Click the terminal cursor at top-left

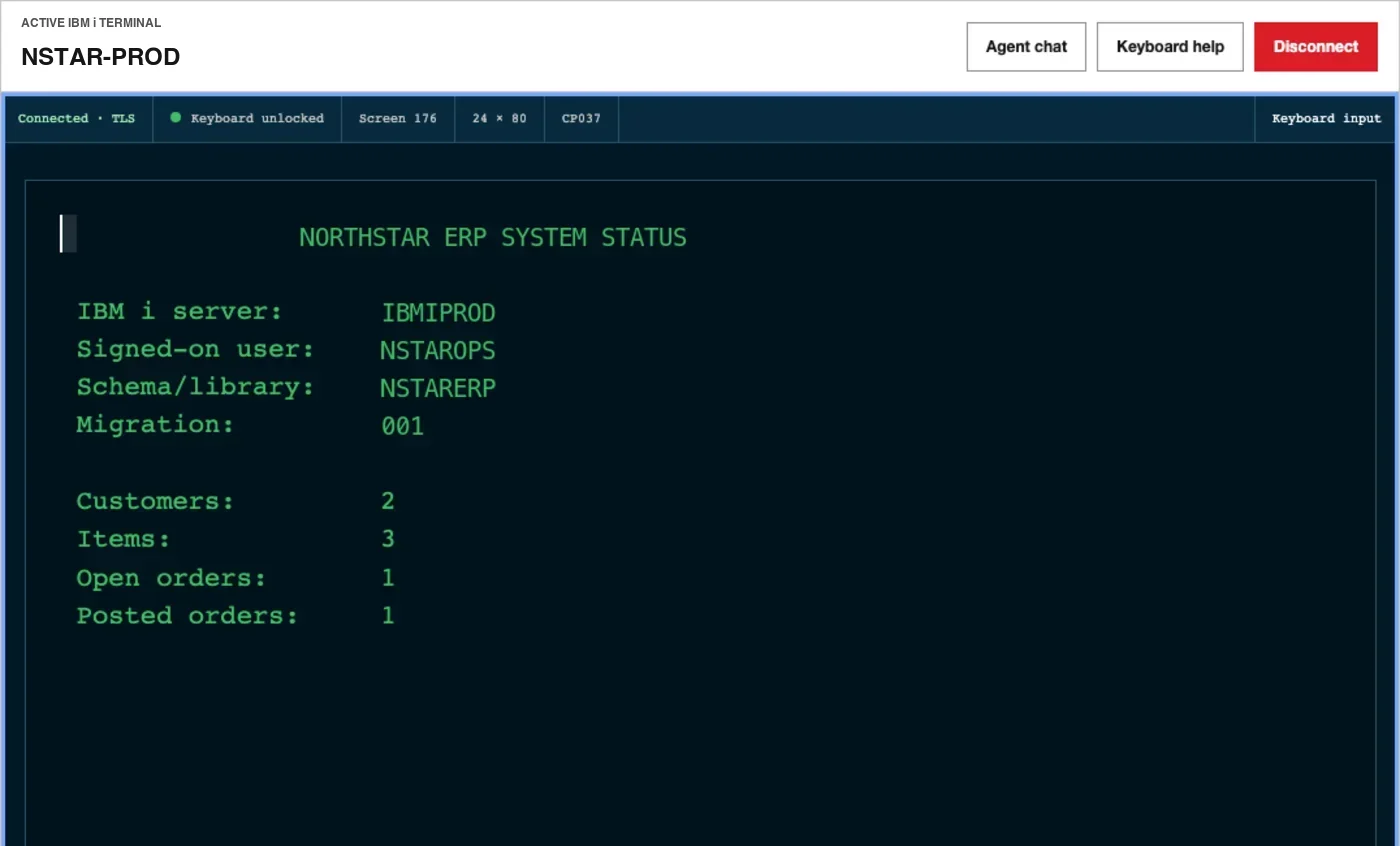coord(68,234)
